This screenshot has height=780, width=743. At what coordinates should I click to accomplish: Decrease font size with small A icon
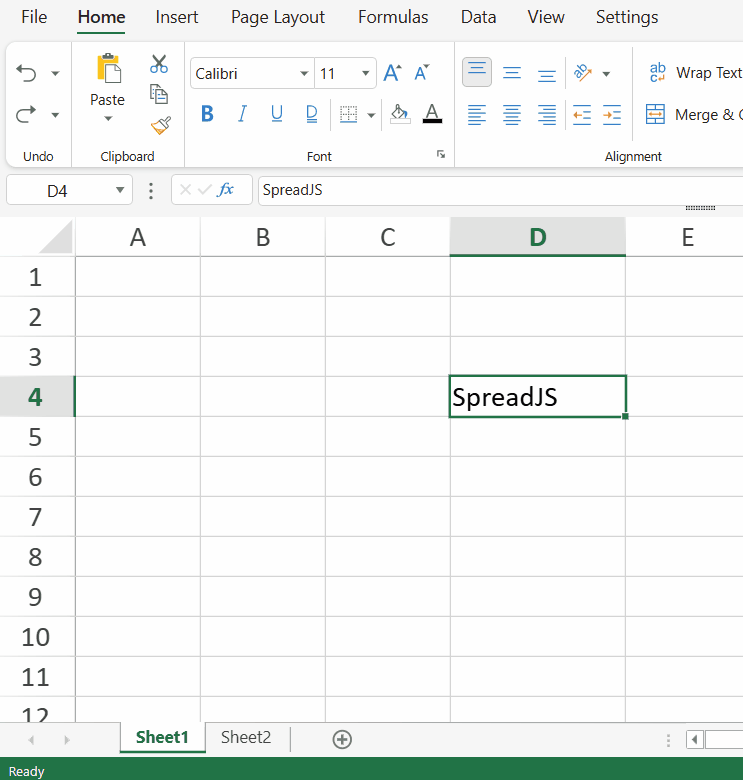click(x=422, y=73)
